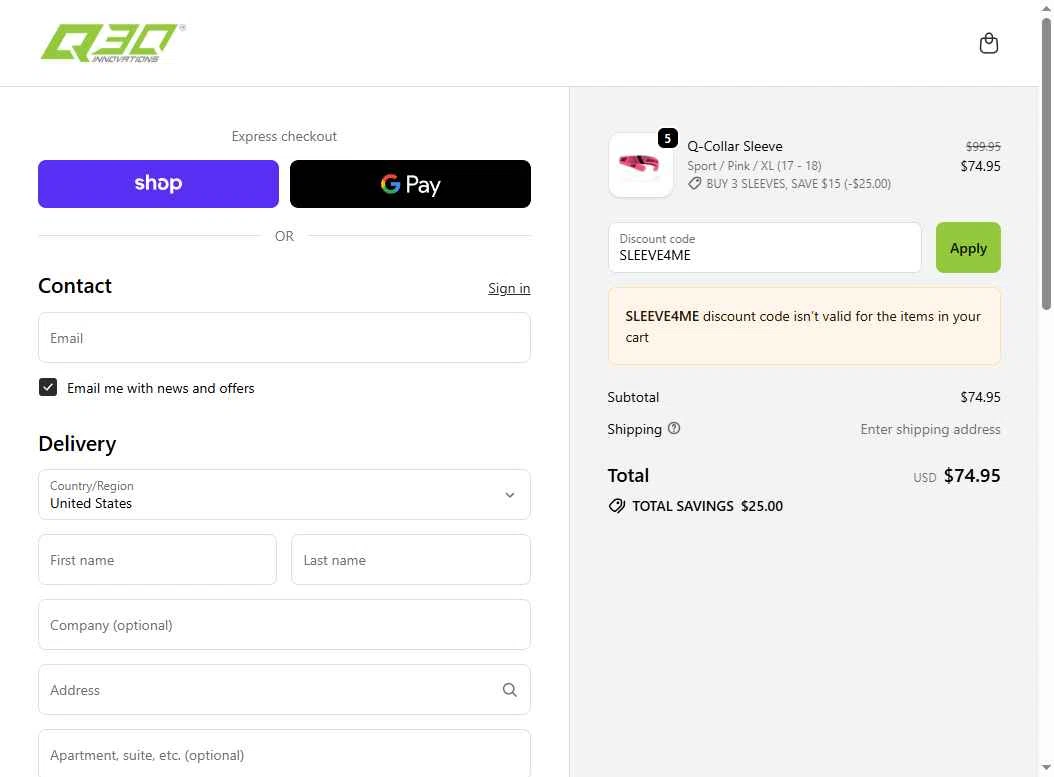Click the Discount code input with SLEEVE4ME

[764, 248]
